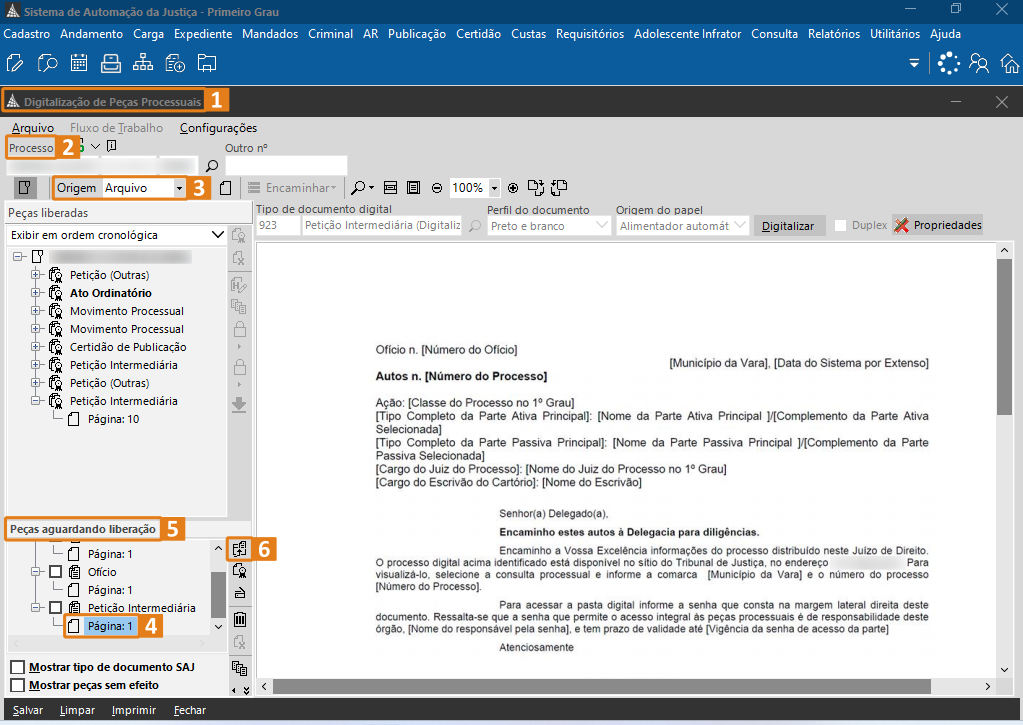Rotate page clockwise with rotate icon
Viewport: 1023px width, 725px height.
point(536,188)
